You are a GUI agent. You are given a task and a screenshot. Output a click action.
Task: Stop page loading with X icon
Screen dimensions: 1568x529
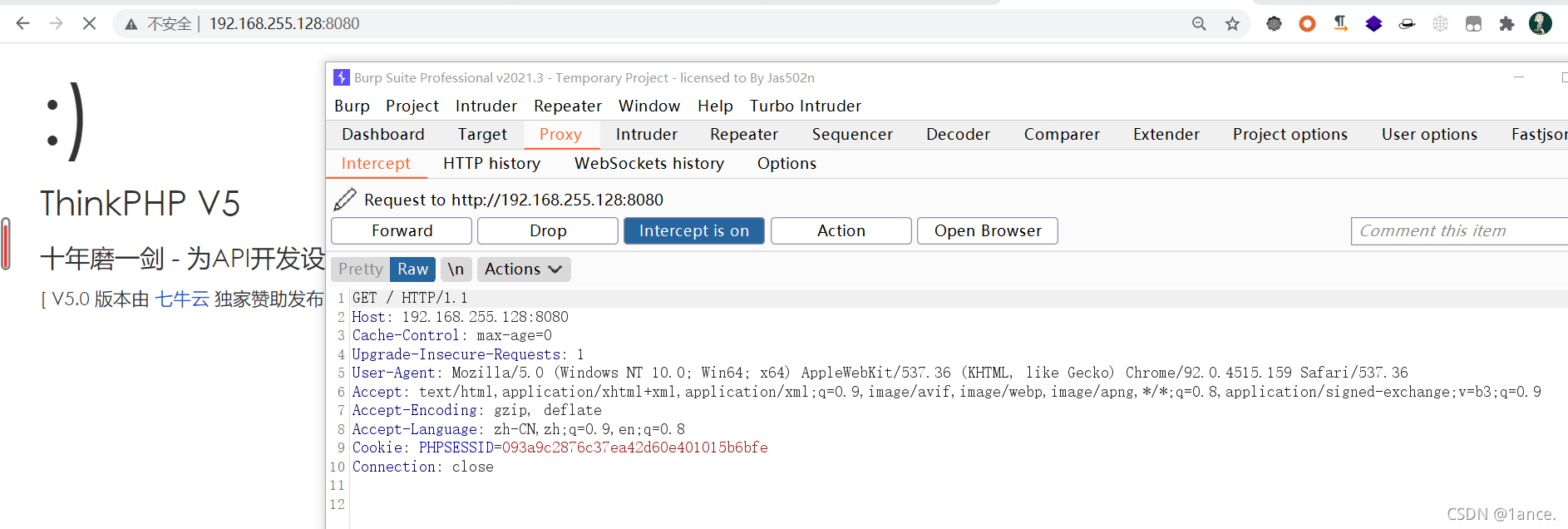point(89,23)
